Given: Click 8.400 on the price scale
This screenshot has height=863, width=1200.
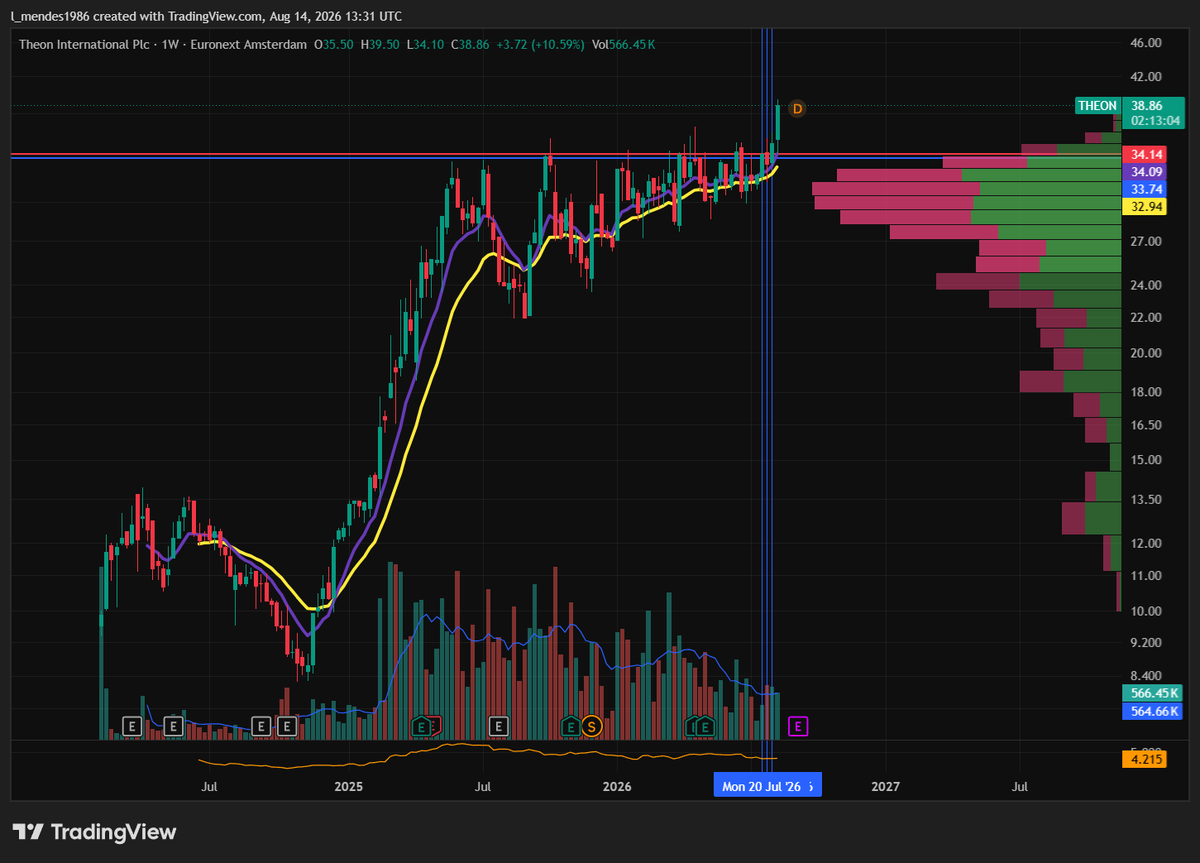Looking at the screenshot, I should (x=1145, y=676).
